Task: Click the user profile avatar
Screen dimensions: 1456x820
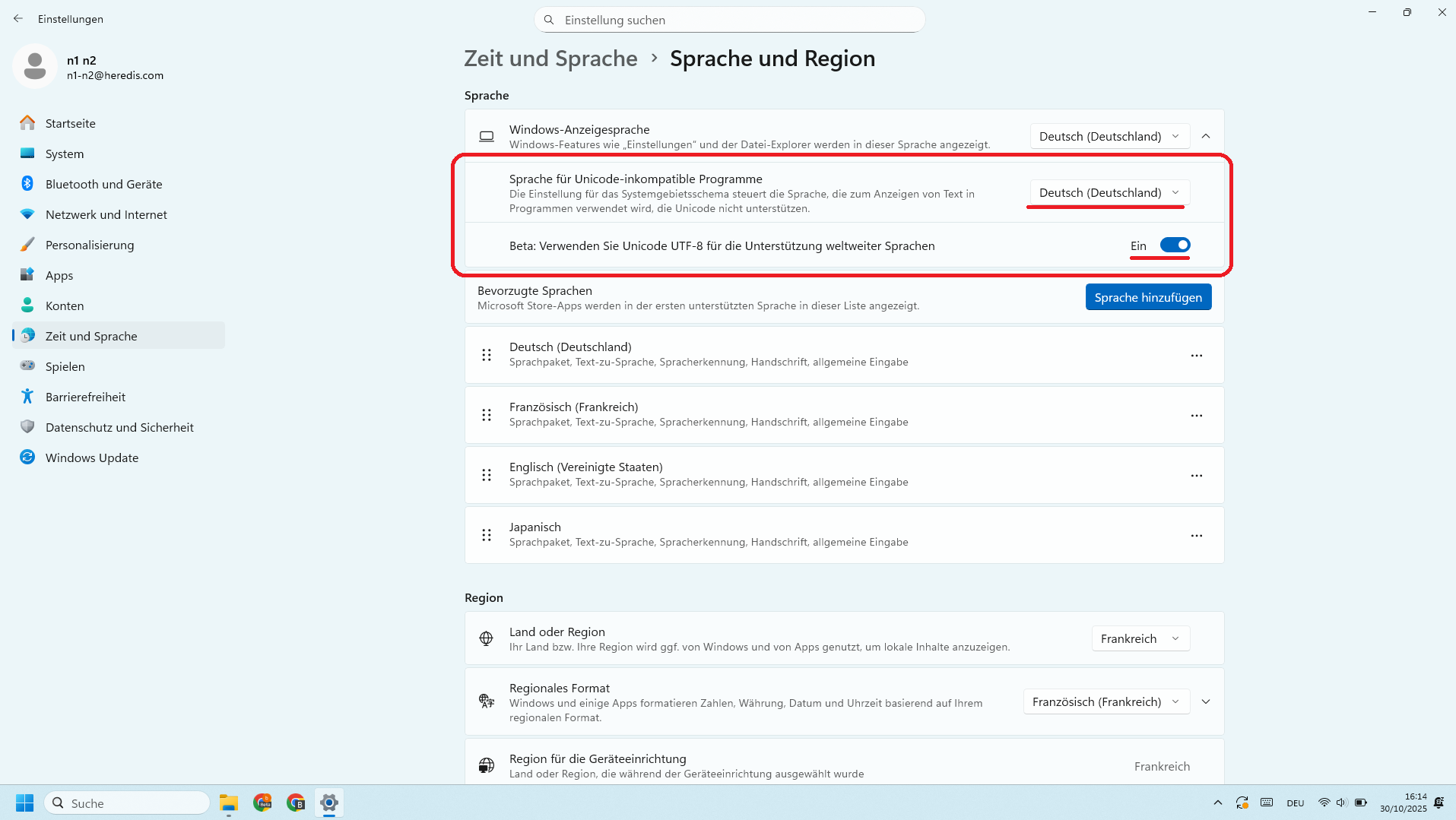Action: (35, 67)
